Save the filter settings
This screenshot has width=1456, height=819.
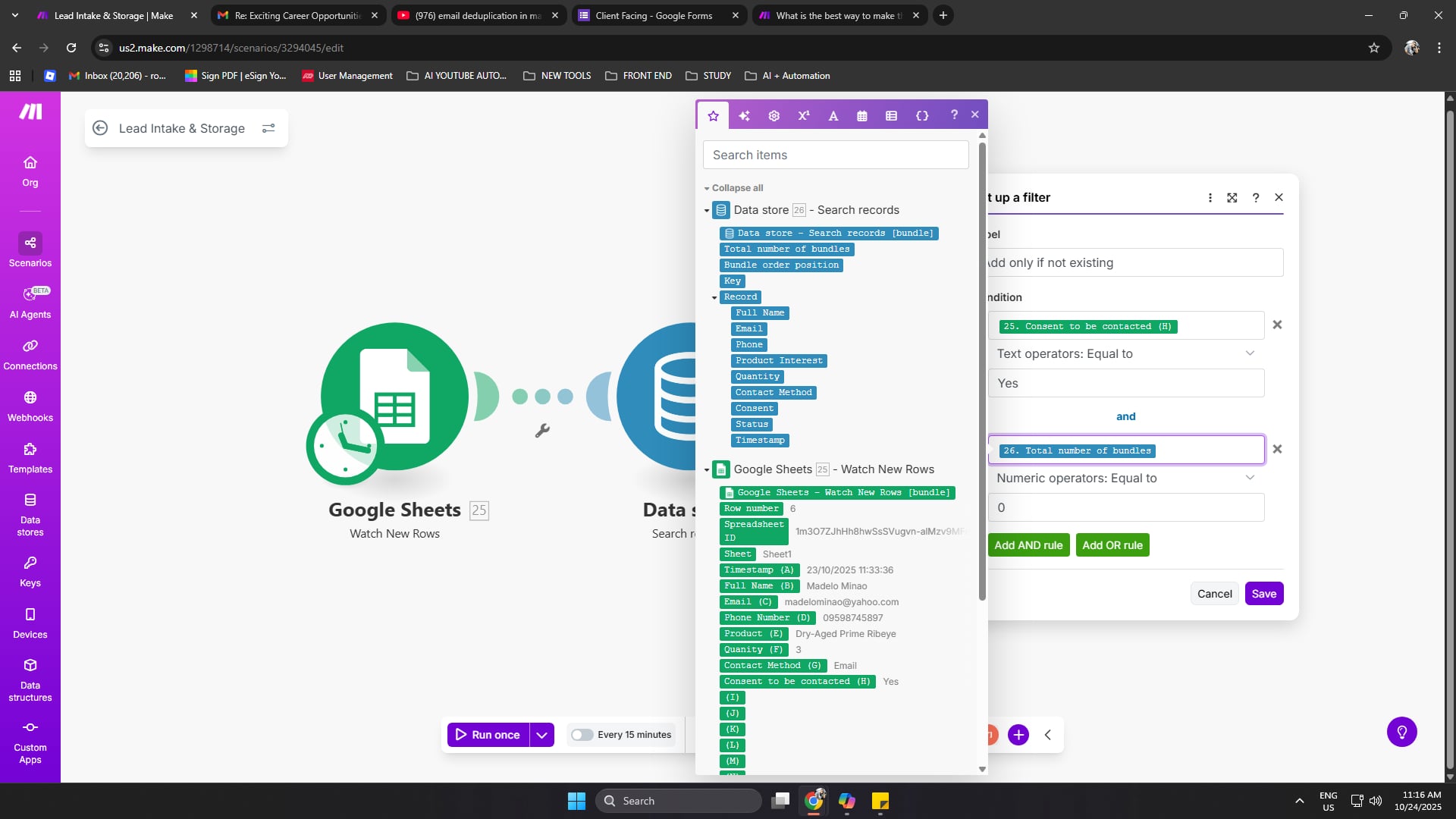1263,593
